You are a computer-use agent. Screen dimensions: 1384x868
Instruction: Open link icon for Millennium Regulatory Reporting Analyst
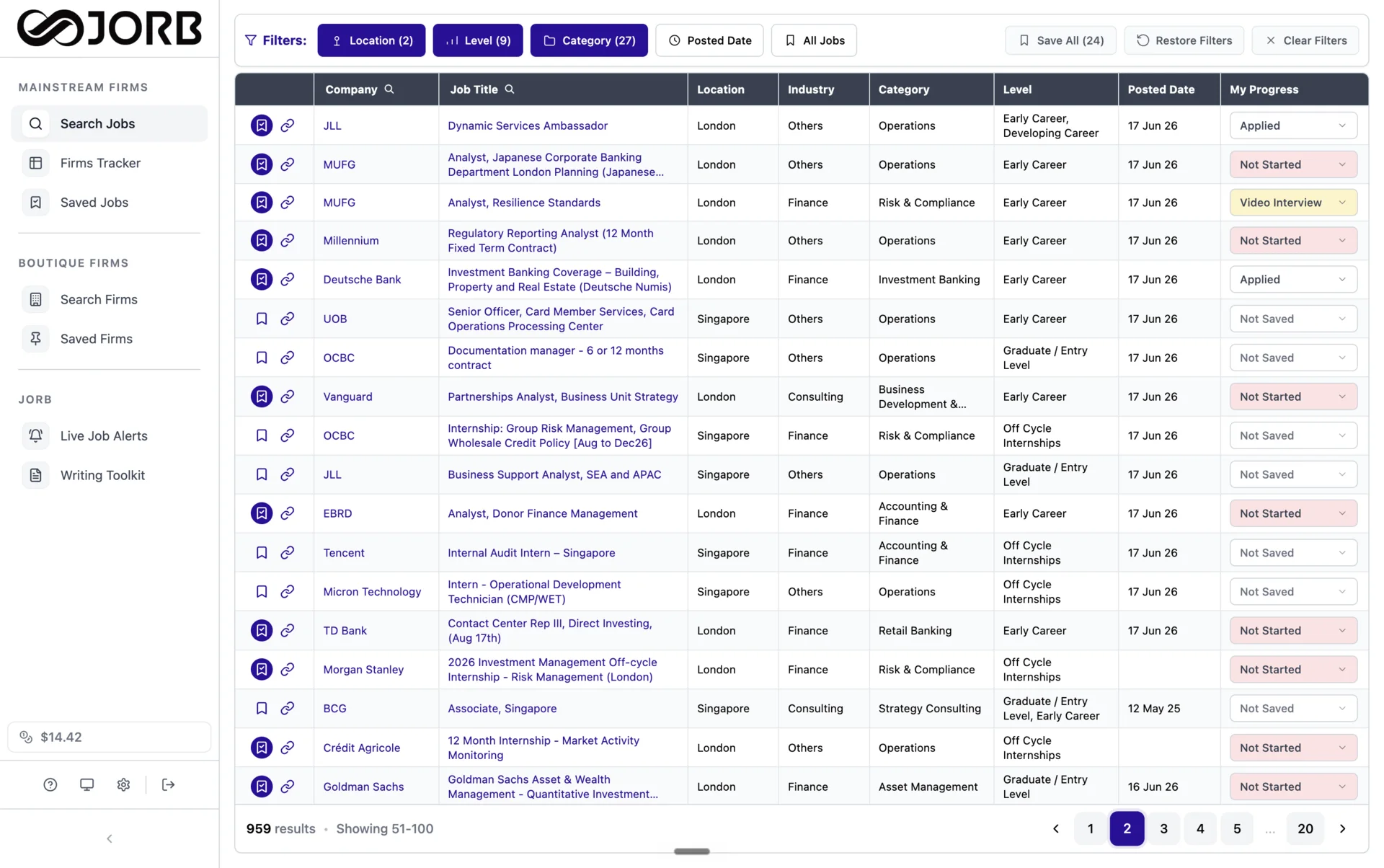click(x=288, y=241)
